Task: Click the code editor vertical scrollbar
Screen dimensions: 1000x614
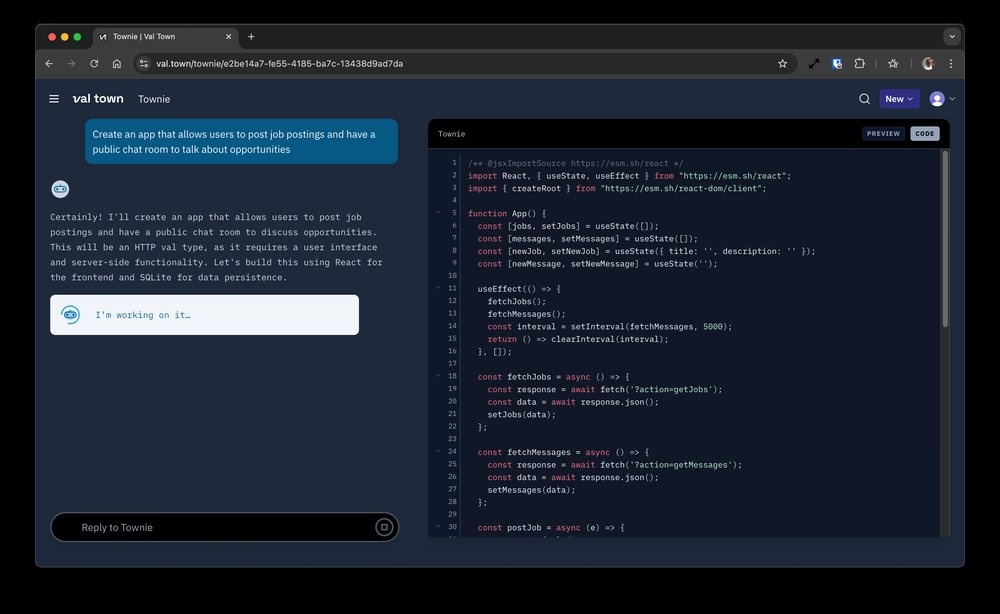Action: (x=945, y=239)
